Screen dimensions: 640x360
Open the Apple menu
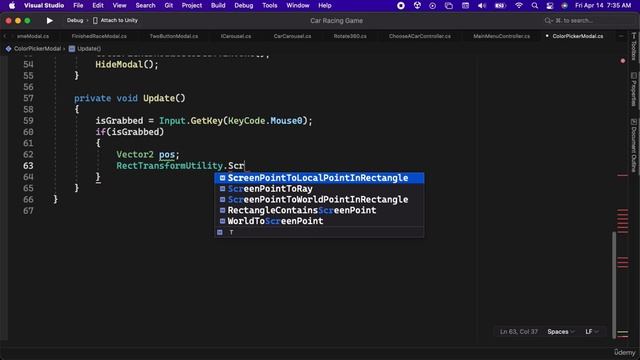click(12, 6)
